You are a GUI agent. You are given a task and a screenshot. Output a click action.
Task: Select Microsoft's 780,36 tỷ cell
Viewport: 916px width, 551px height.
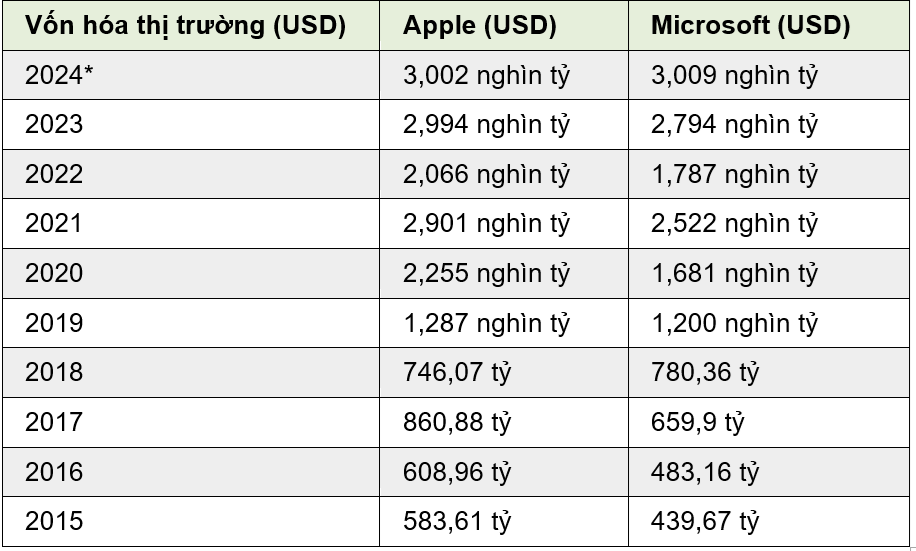(705, 372)
